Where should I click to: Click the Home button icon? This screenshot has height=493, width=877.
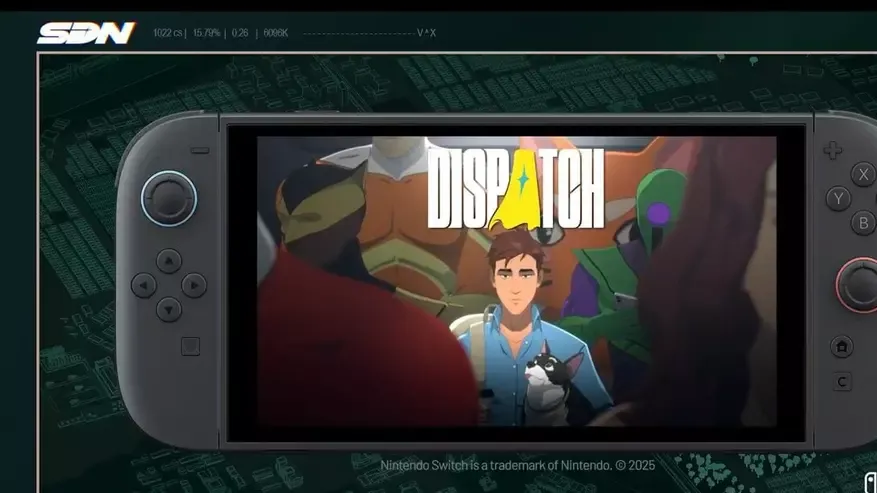(x=842, y=346)
